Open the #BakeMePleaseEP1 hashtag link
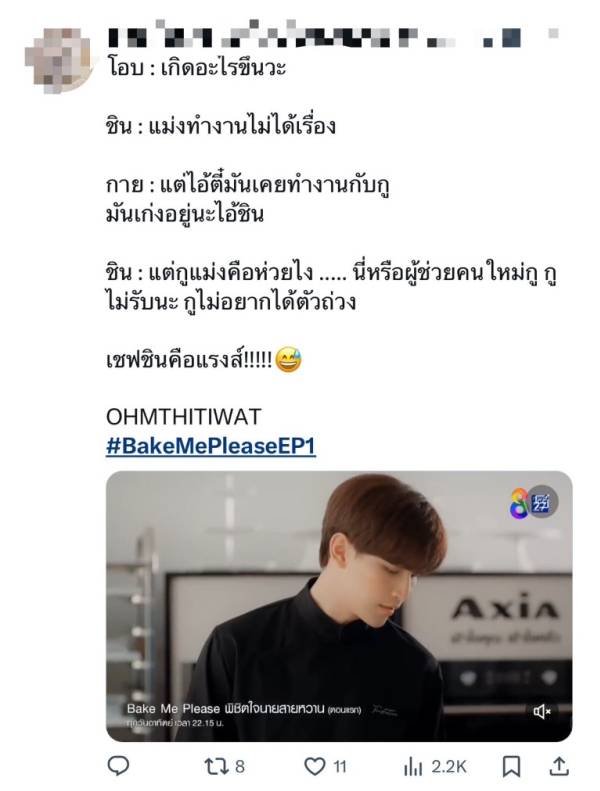This screenshot has height=791, width=600. [x=211, y=446]
